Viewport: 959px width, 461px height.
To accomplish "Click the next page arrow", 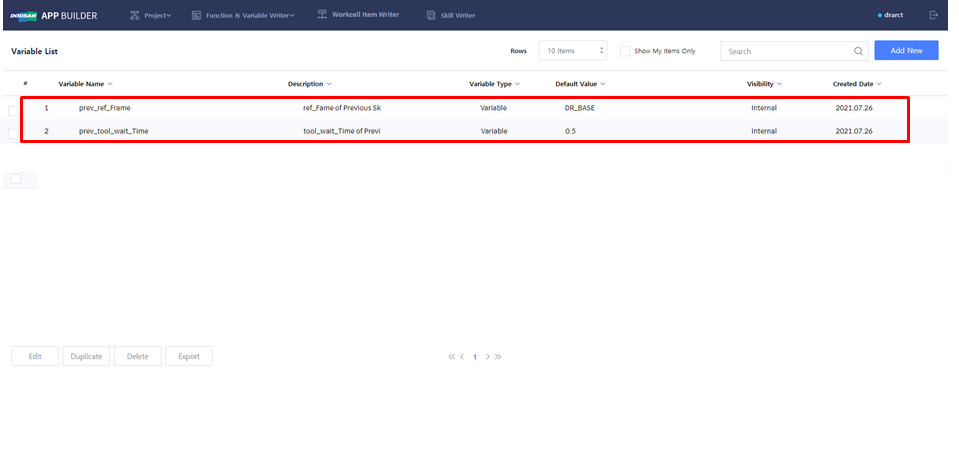I will point(487,356).
